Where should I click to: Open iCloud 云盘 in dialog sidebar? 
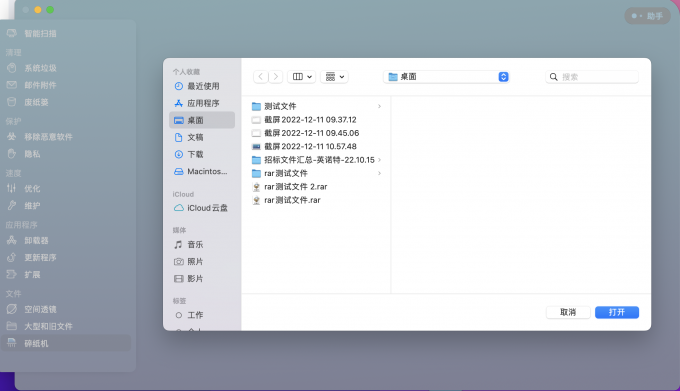202,208
